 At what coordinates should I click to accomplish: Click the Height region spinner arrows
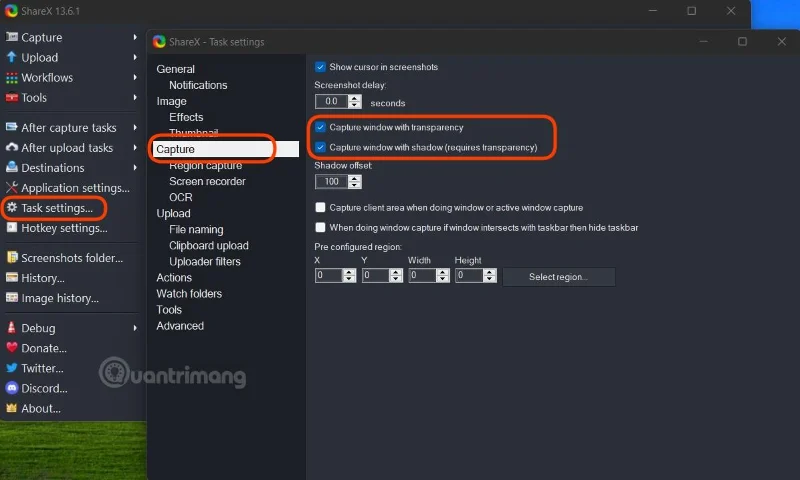tap(490, 275)
